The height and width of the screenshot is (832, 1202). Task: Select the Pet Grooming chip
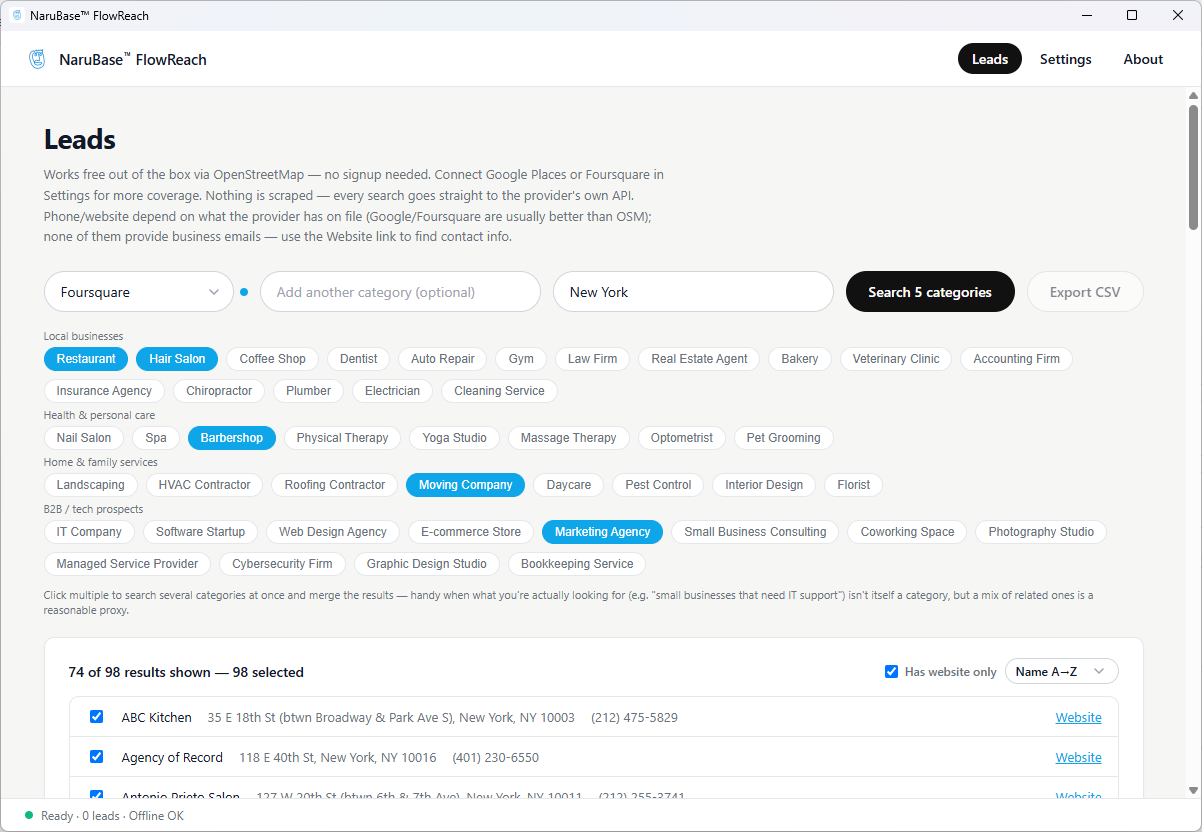784,438
